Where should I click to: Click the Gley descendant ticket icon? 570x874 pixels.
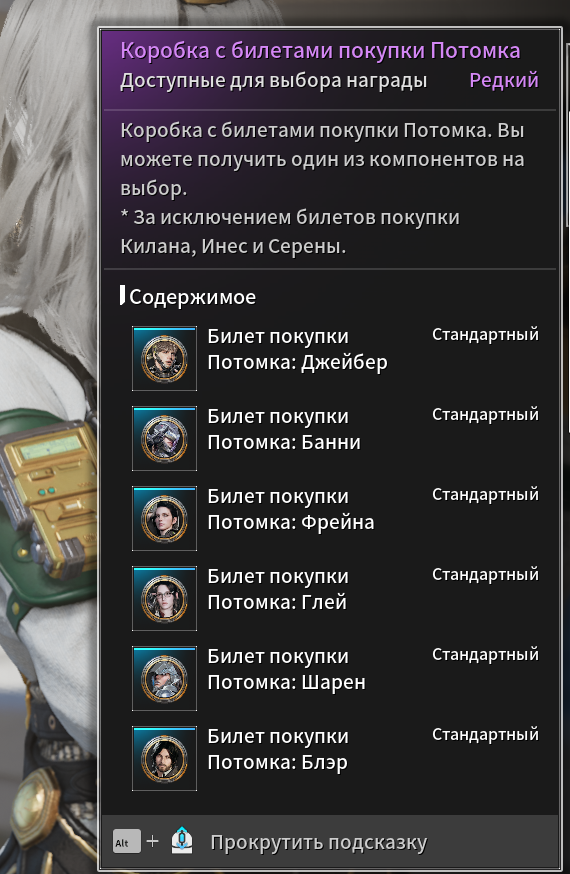click(x=164, y=598)
